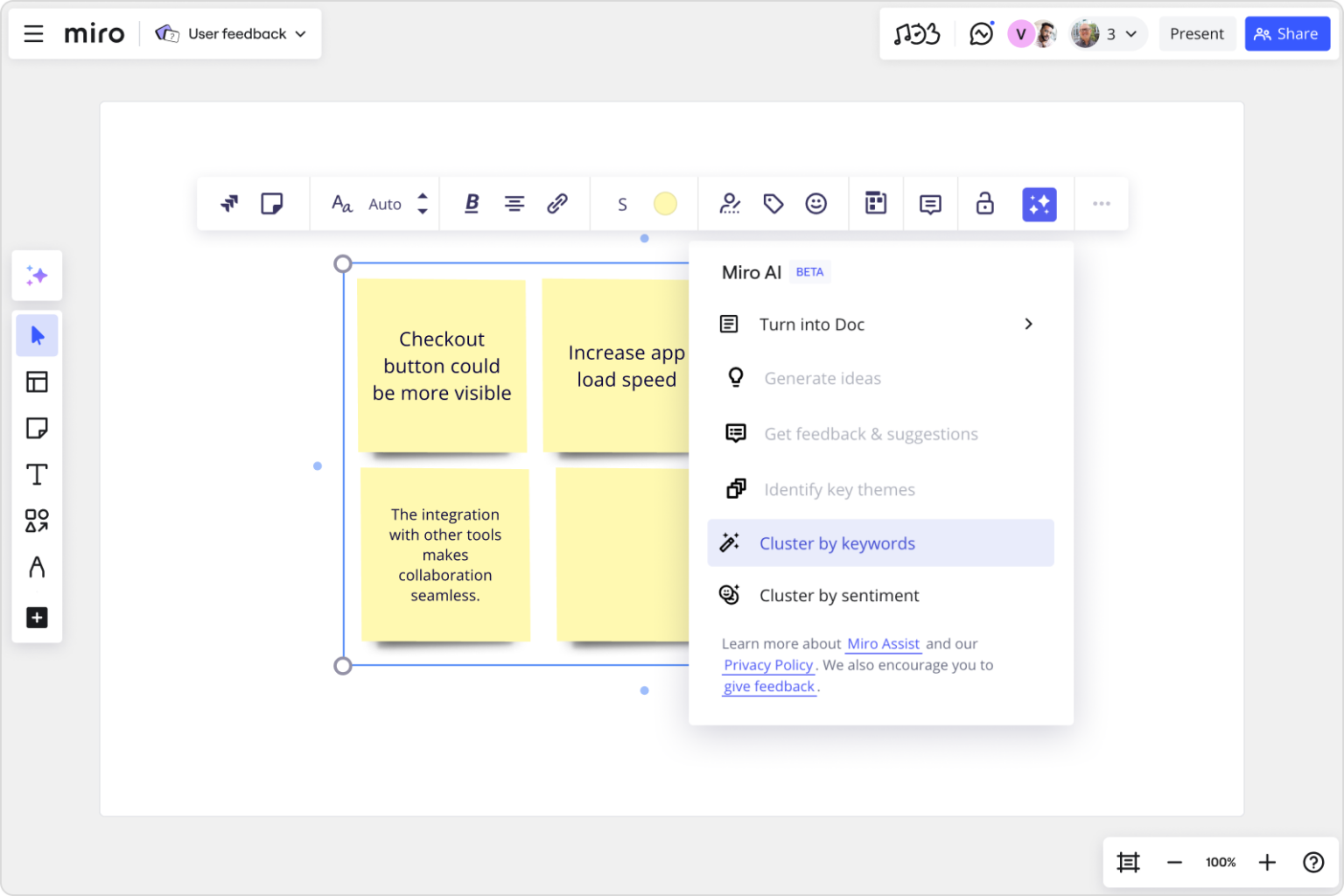
Task: Pick the Sticky note tool in the sidebar
Action: point(37,428)
